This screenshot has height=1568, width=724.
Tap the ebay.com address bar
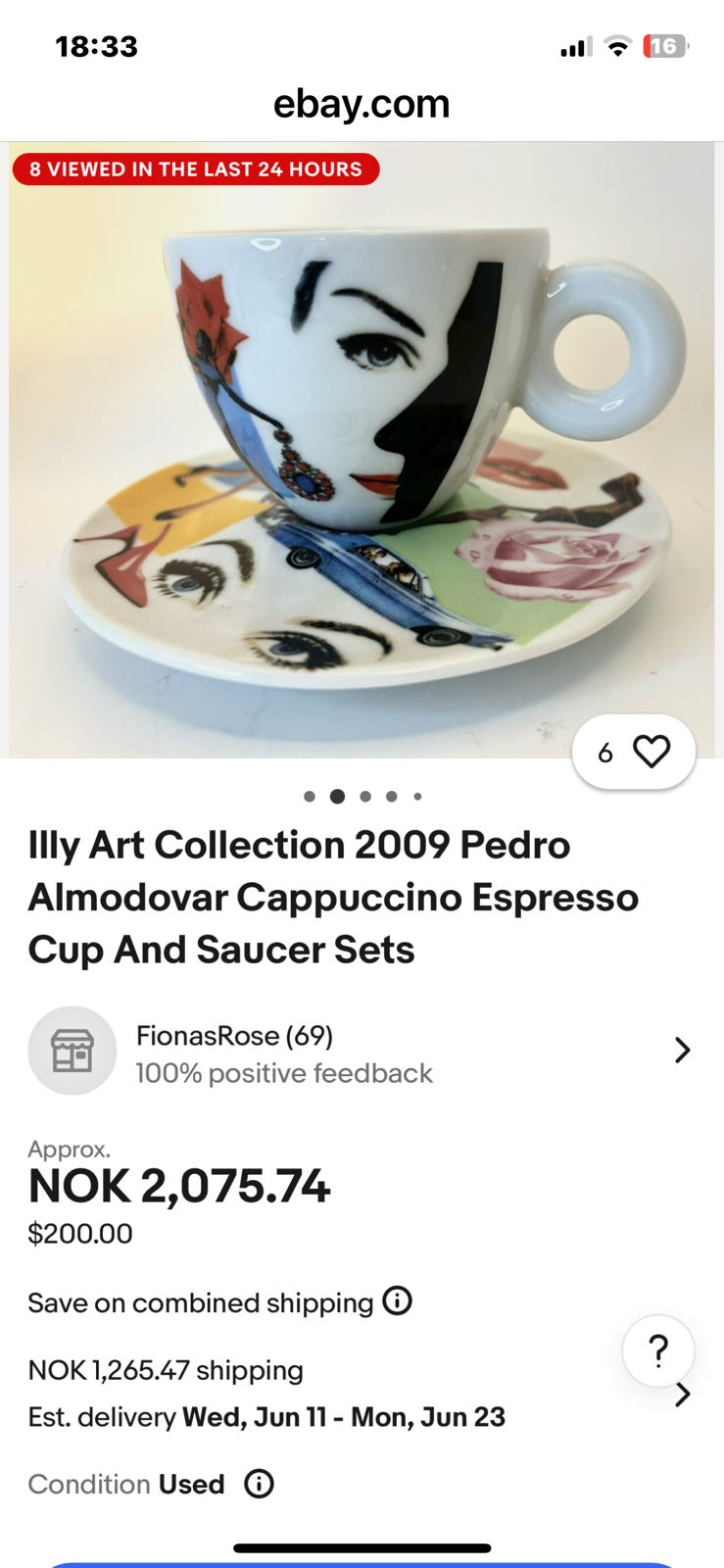click(x=362, y=104)
